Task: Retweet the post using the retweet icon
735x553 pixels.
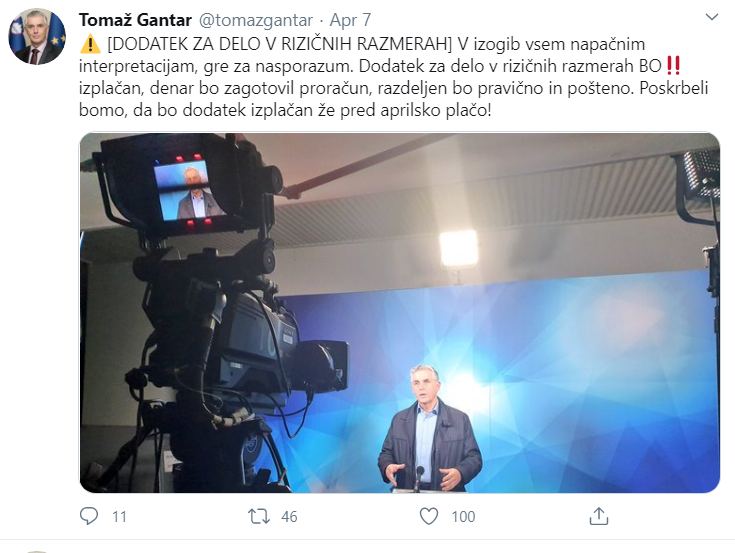Action: coord(259,516)
